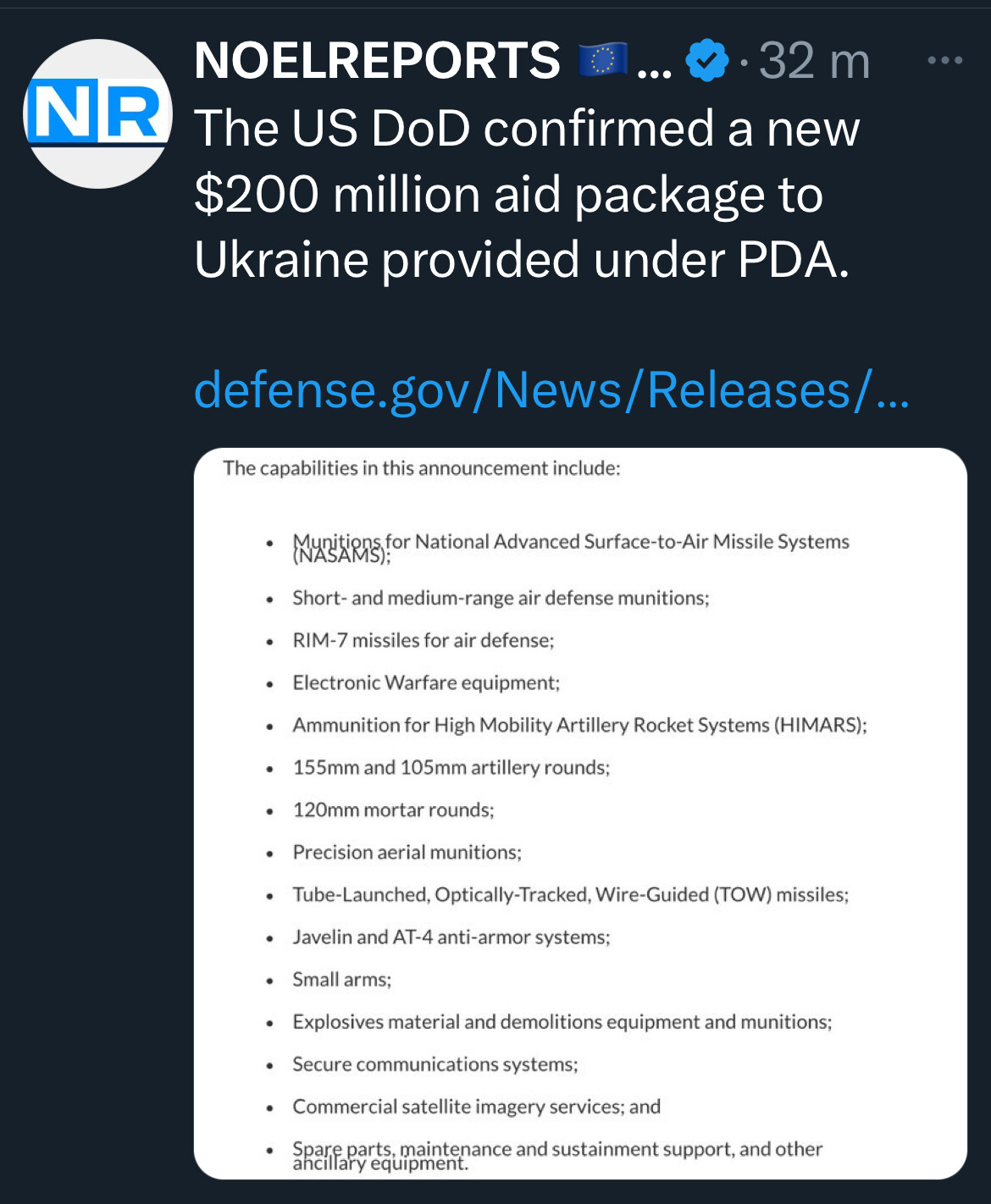Click the NOELREPORTS account name
991x1204 pixels.
coord(377,61)
